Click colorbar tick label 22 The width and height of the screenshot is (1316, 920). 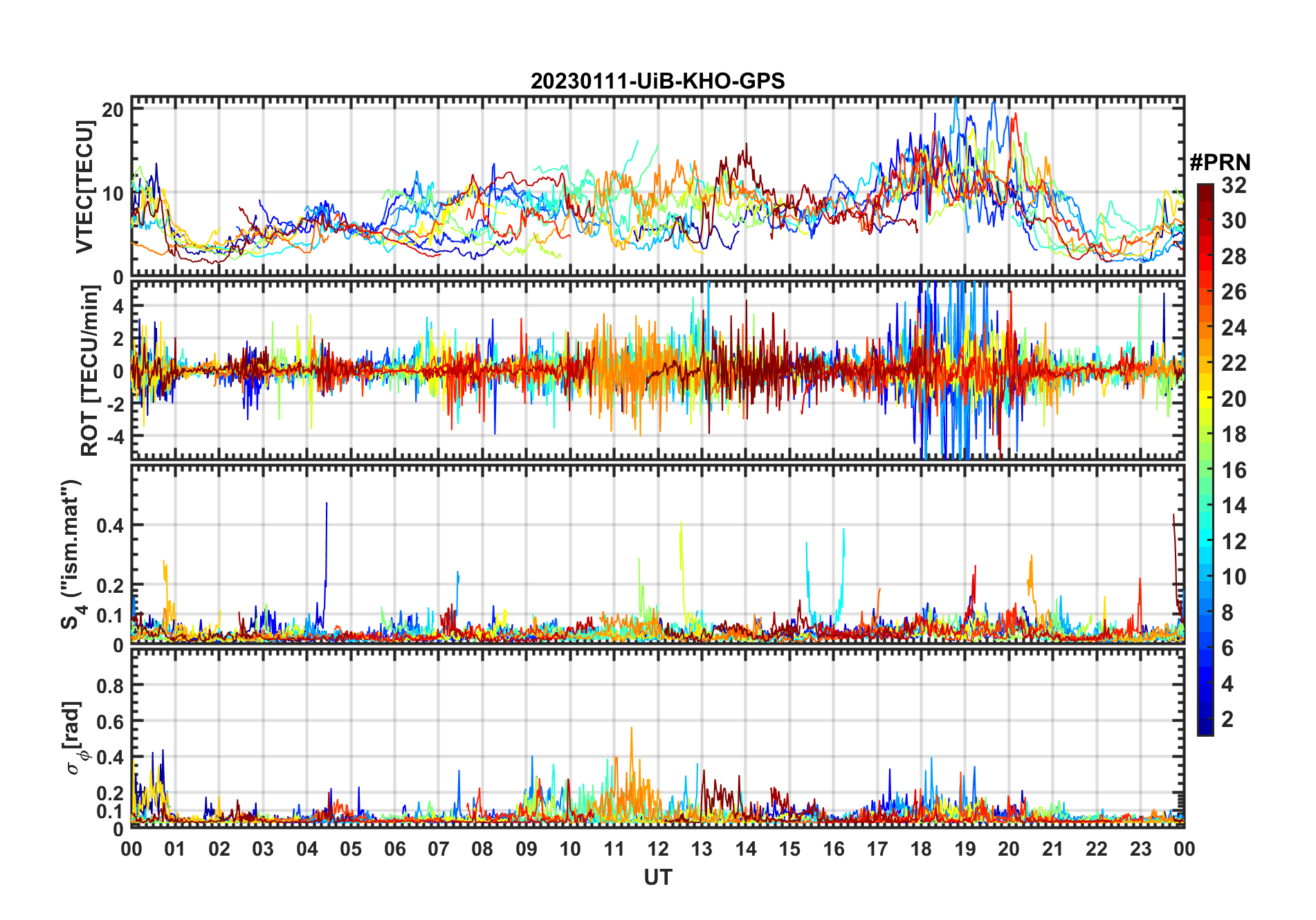tap(1234, 363)
